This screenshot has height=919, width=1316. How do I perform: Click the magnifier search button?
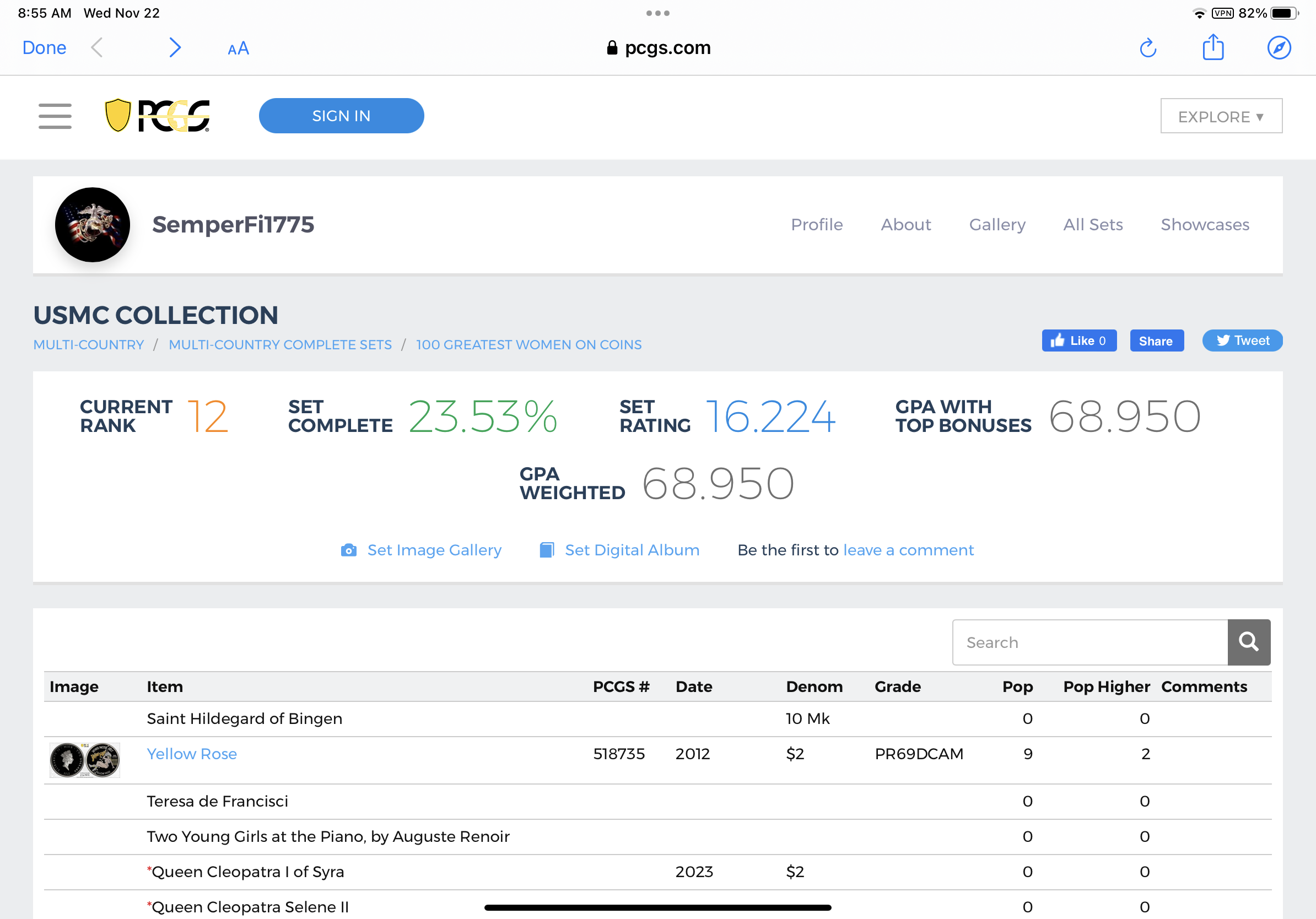[1248, 642]
